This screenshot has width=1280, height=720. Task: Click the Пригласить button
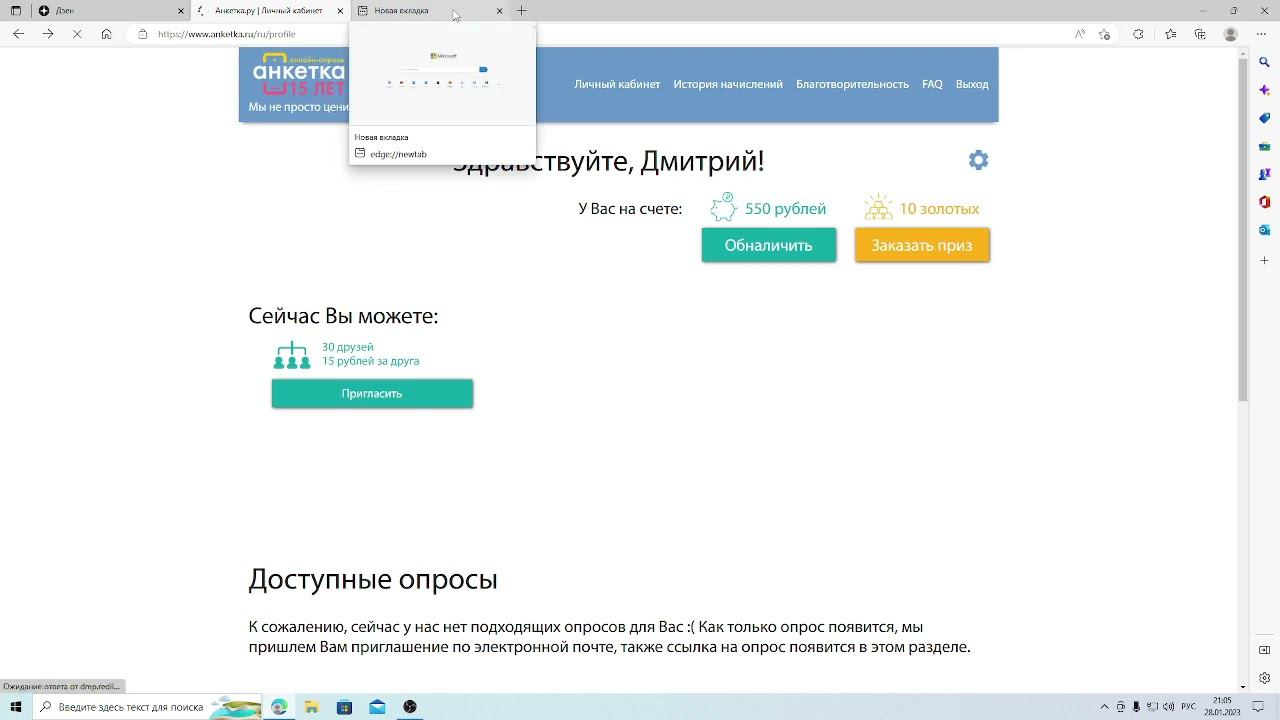372,393
